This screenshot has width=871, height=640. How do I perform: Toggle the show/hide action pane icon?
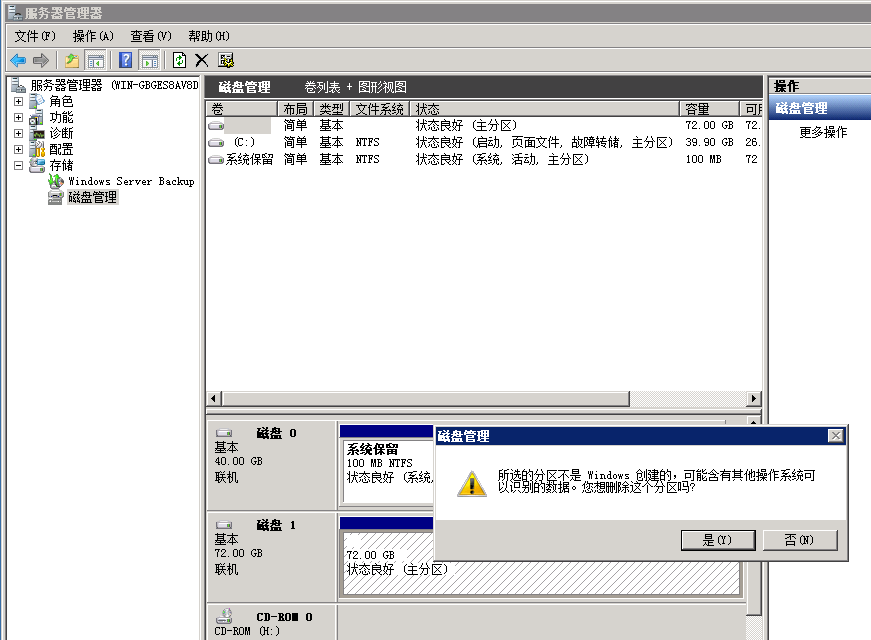coord(149,60)
